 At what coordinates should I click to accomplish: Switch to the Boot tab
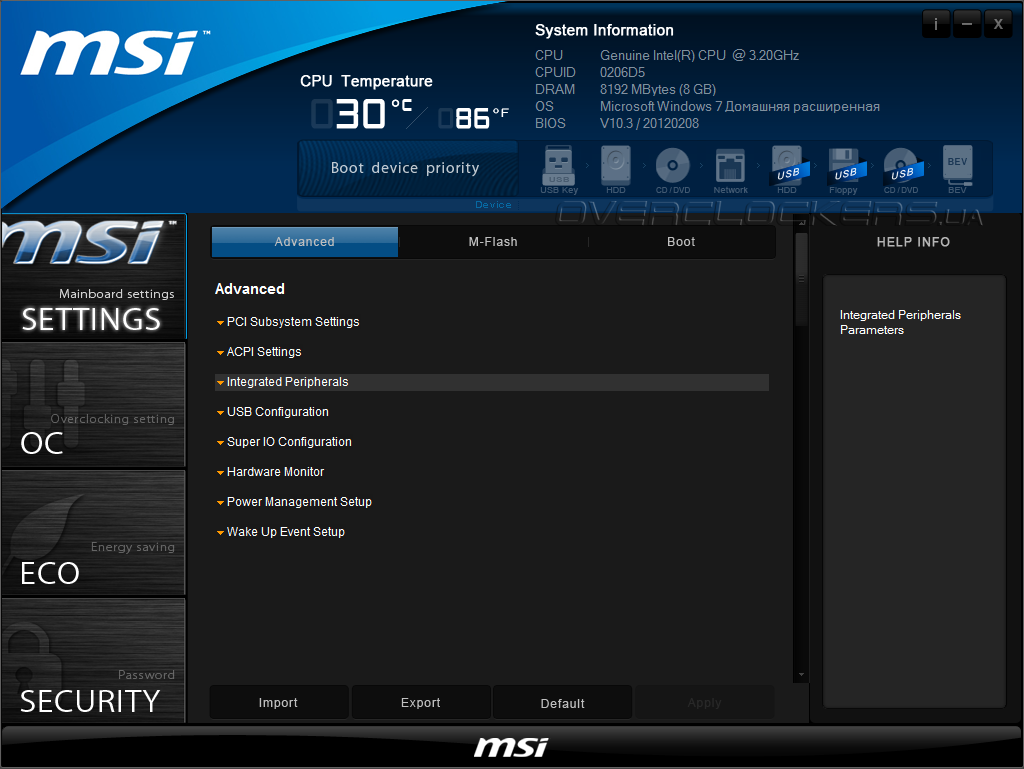click(681, 242)
